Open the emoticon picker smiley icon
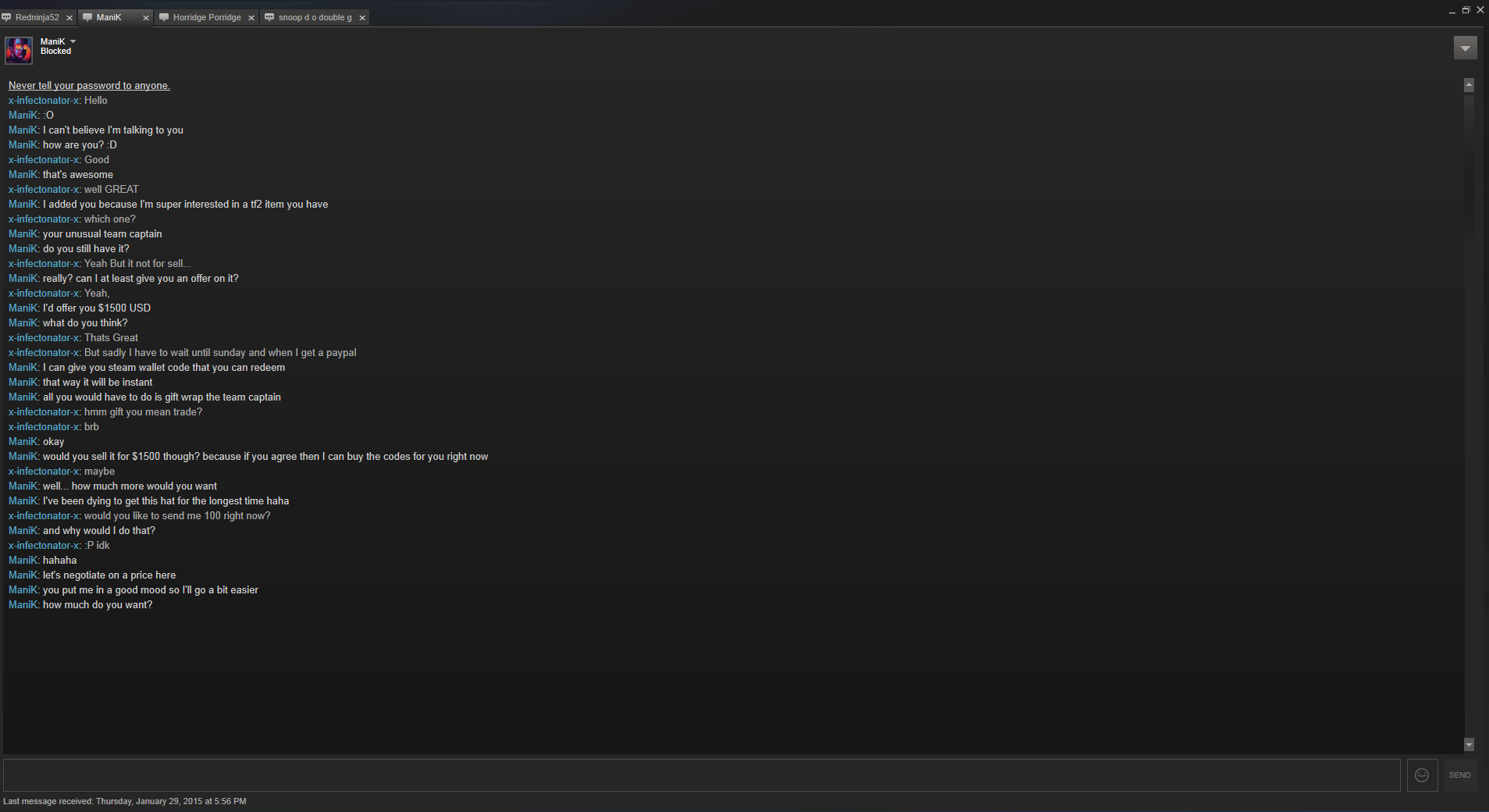This screenshot has width=1489, height=812. 1422,775
